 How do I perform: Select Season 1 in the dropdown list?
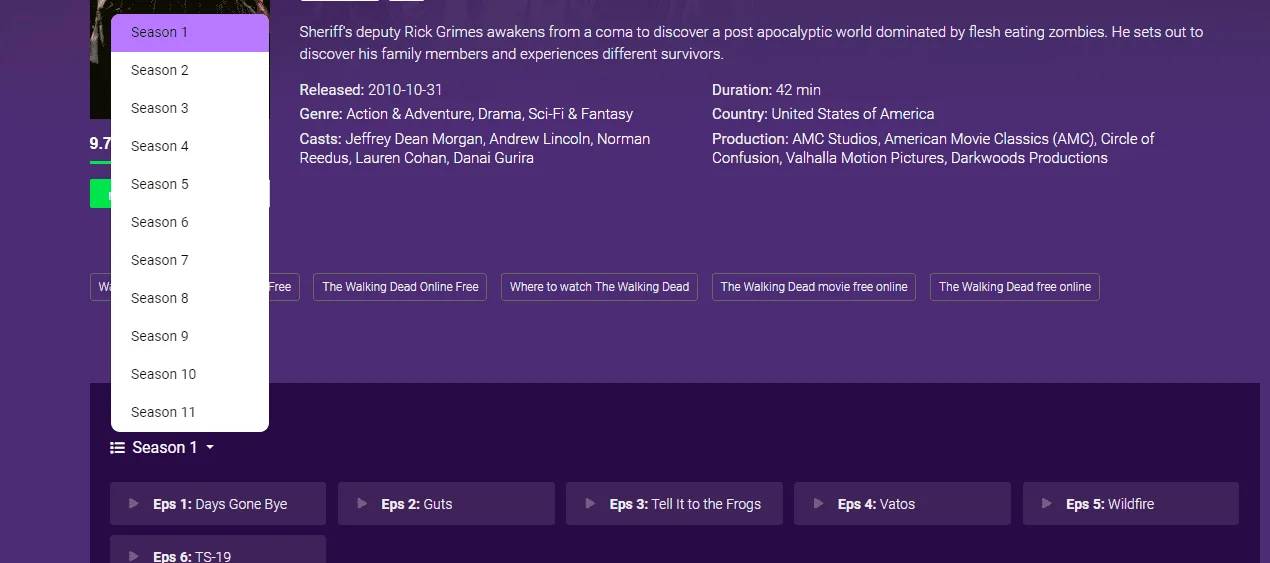pyautogui.click(x=190, y=32)
